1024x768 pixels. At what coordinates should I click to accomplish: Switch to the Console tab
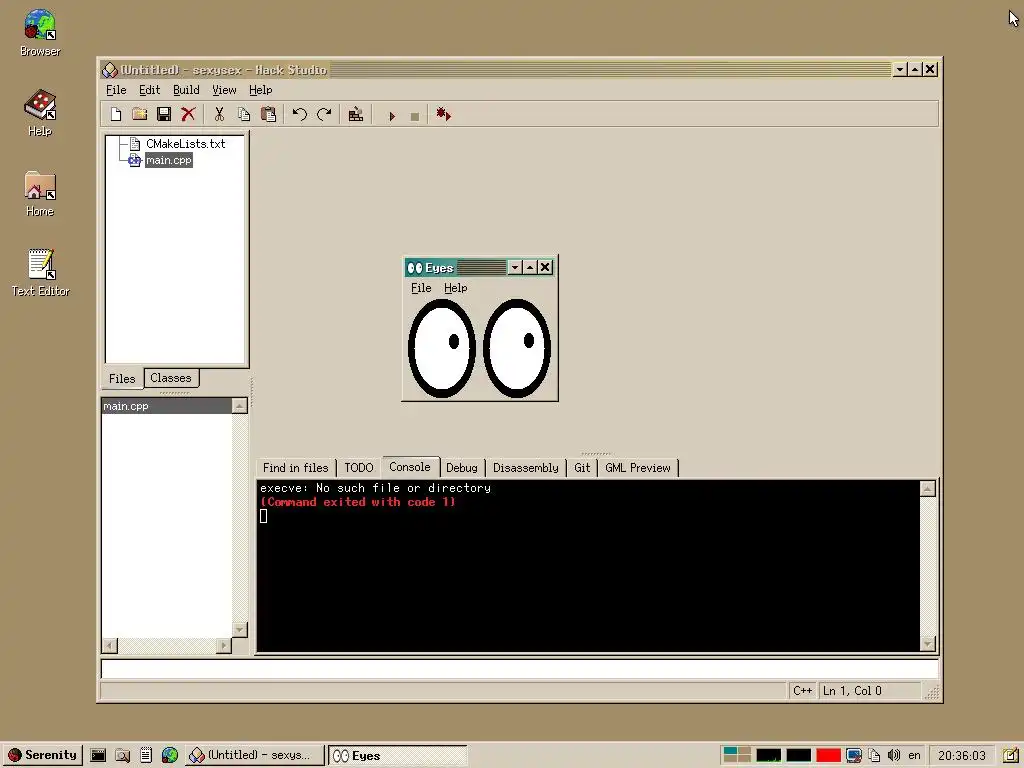[x=410, y=467]
